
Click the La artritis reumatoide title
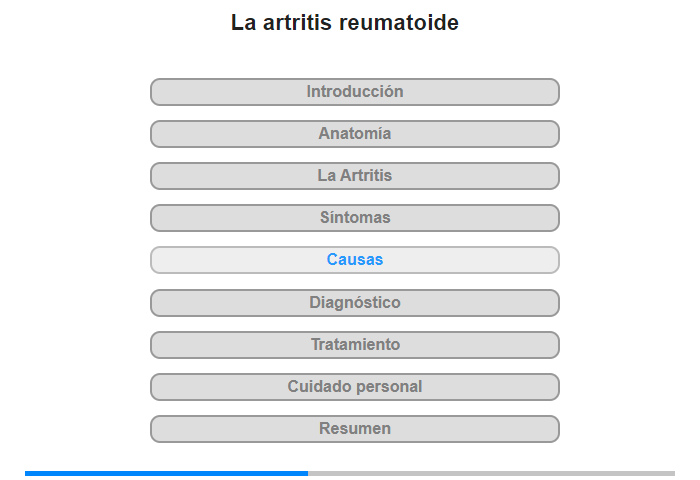pyautogui.click(x=345, y=22)
